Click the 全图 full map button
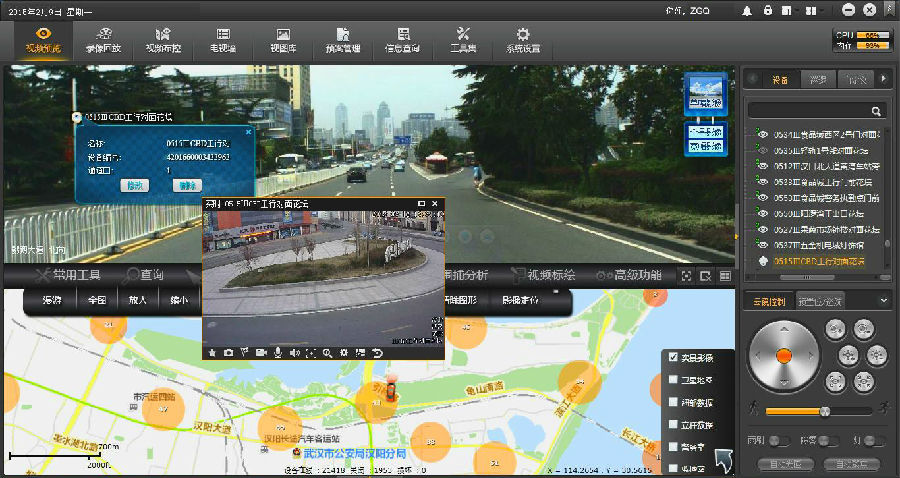The width and height of the screenshot is (900, 478). (x=97, y=300)
